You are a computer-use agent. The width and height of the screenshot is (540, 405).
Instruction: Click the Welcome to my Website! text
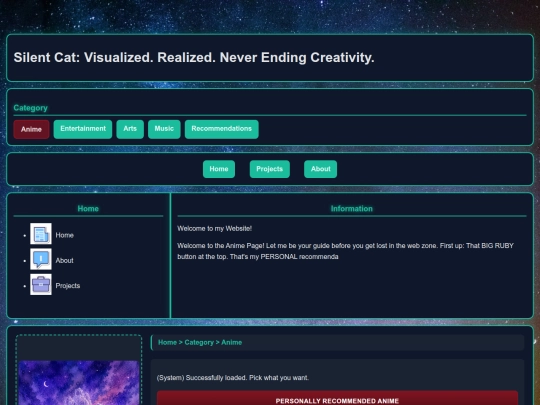pos(215,229)
